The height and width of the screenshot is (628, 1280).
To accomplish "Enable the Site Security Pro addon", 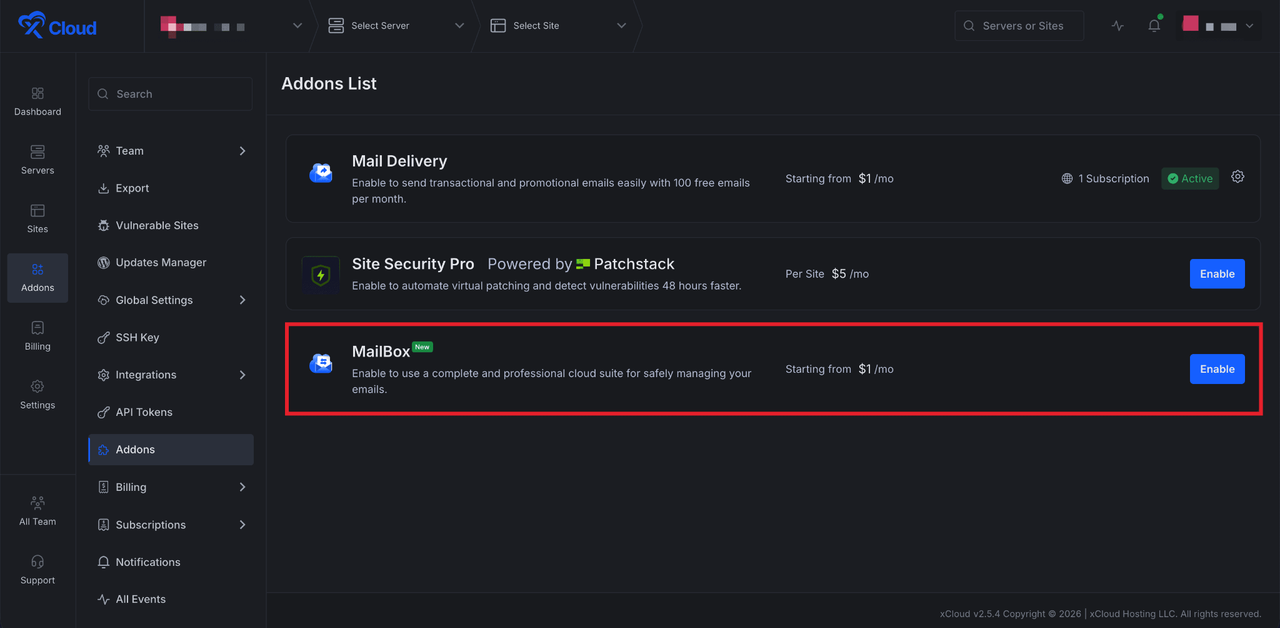I will click(x=1217, y=274).
